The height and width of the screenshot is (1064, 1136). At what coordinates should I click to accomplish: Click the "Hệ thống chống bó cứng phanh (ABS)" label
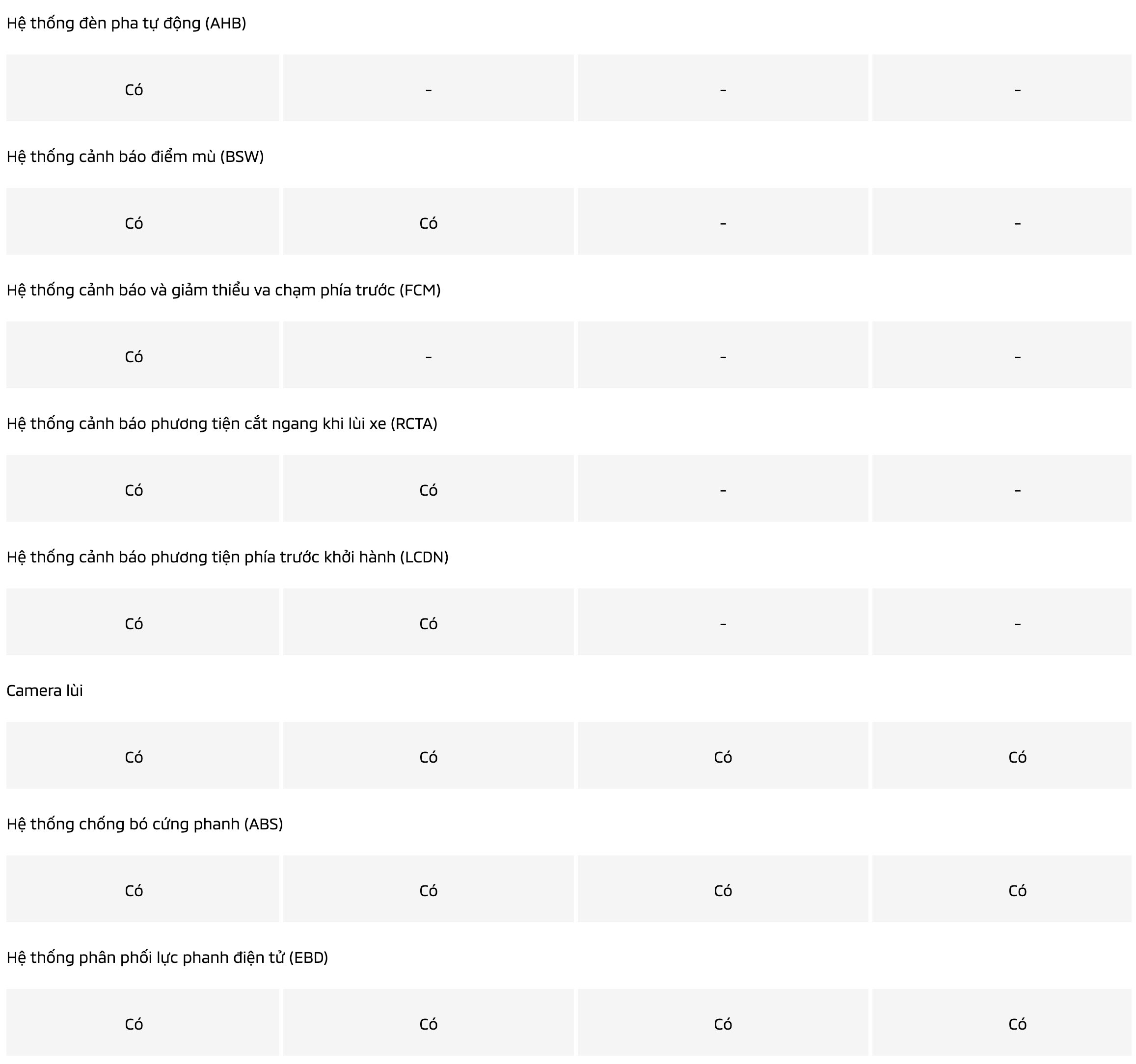pyautogui.click(x=144, y=824)
